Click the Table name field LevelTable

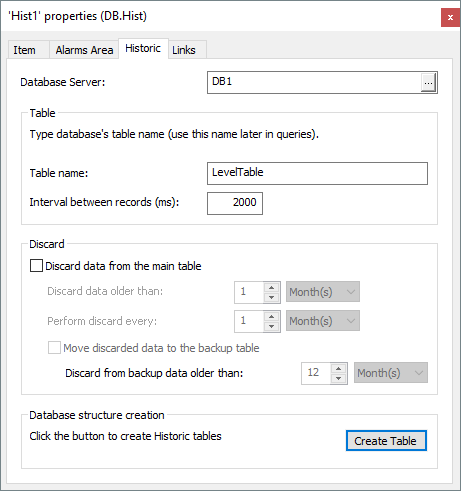point(317,173)
